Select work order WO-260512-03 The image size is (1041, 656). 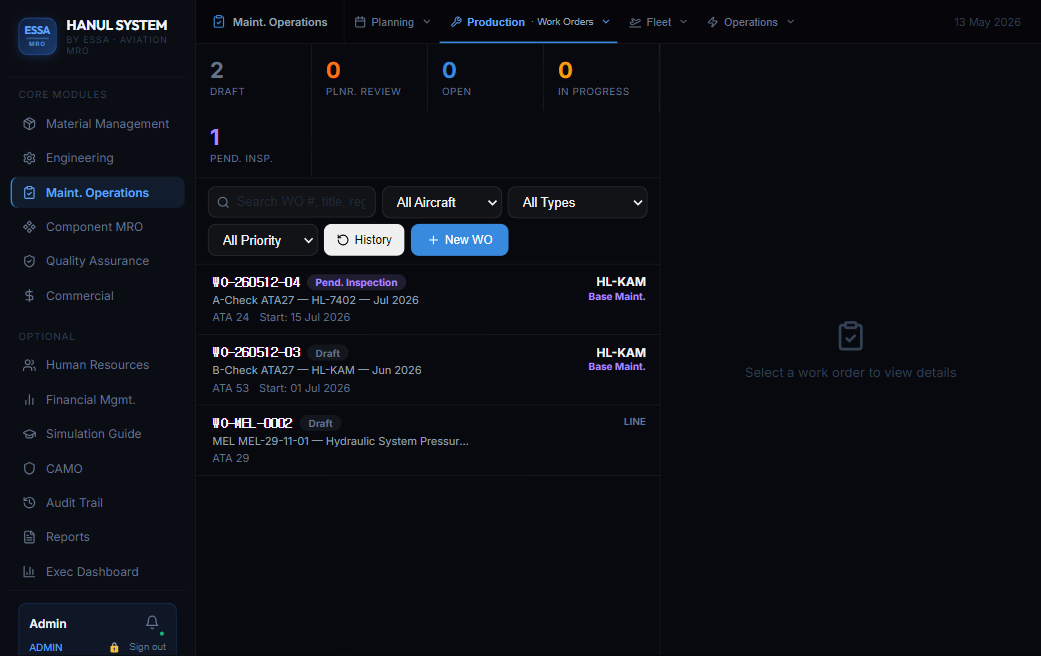(428, 370)
